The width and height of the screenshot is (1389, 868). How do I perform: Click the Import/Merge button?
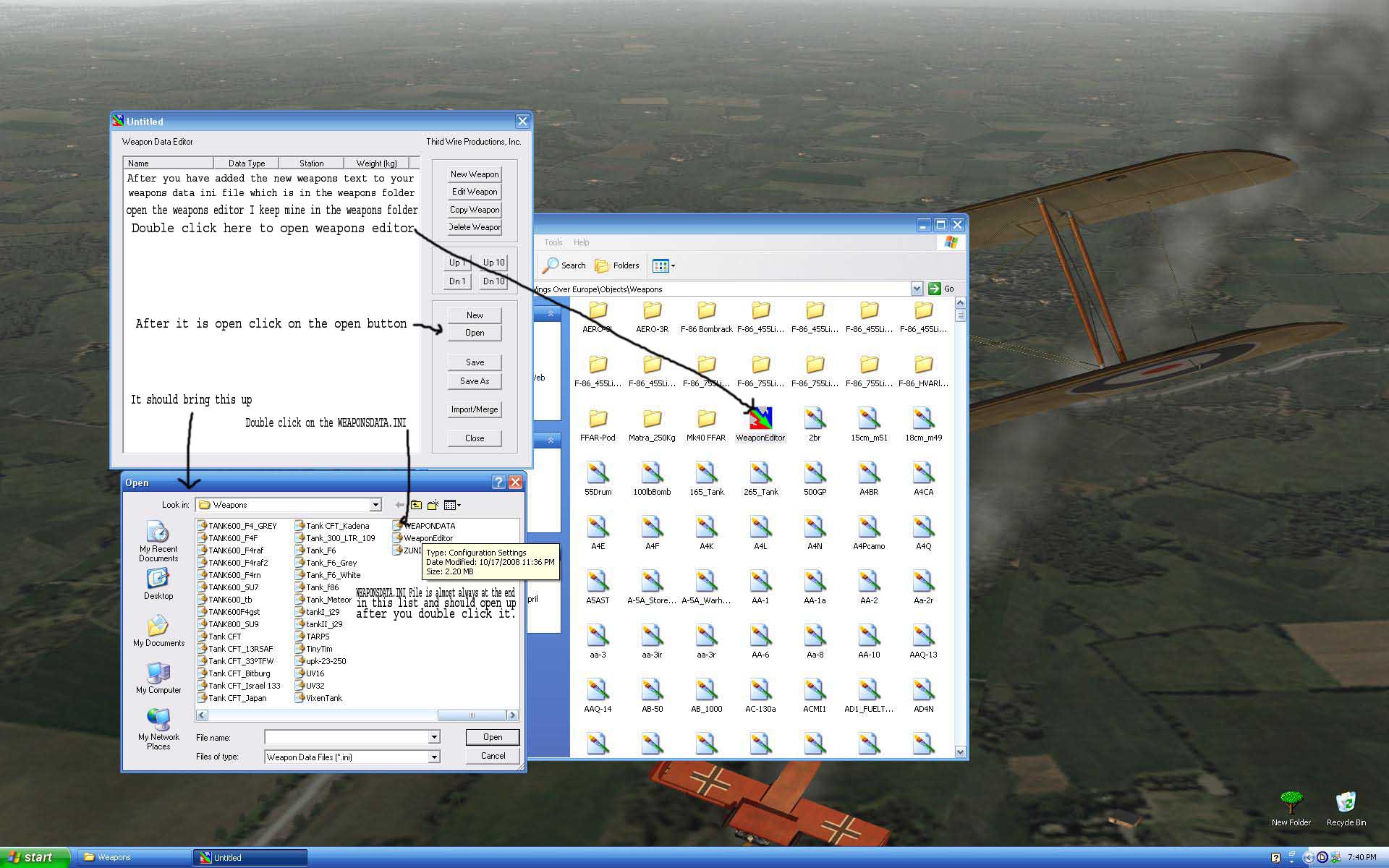coord(475,409)
